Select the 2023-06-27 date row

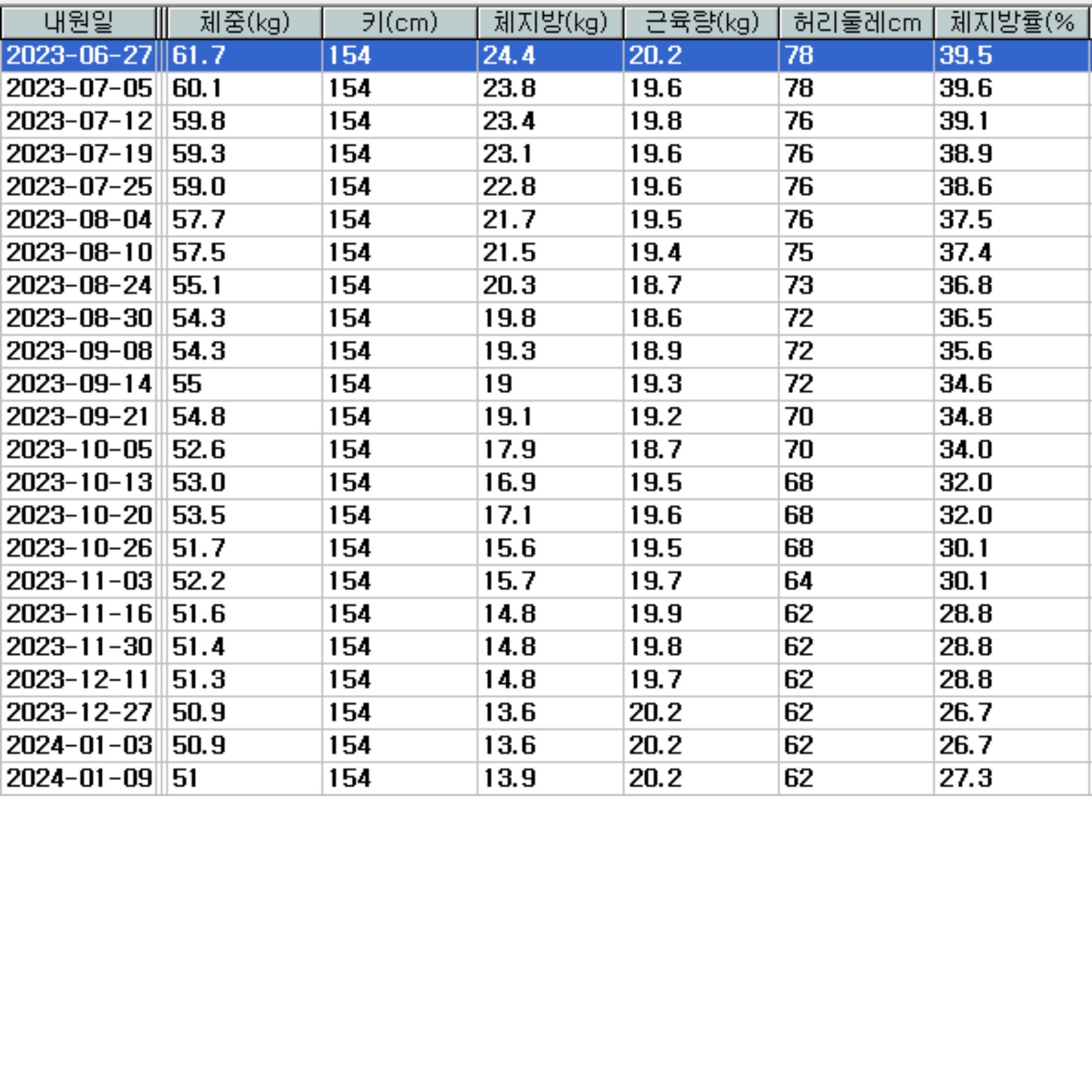point(546,56)
